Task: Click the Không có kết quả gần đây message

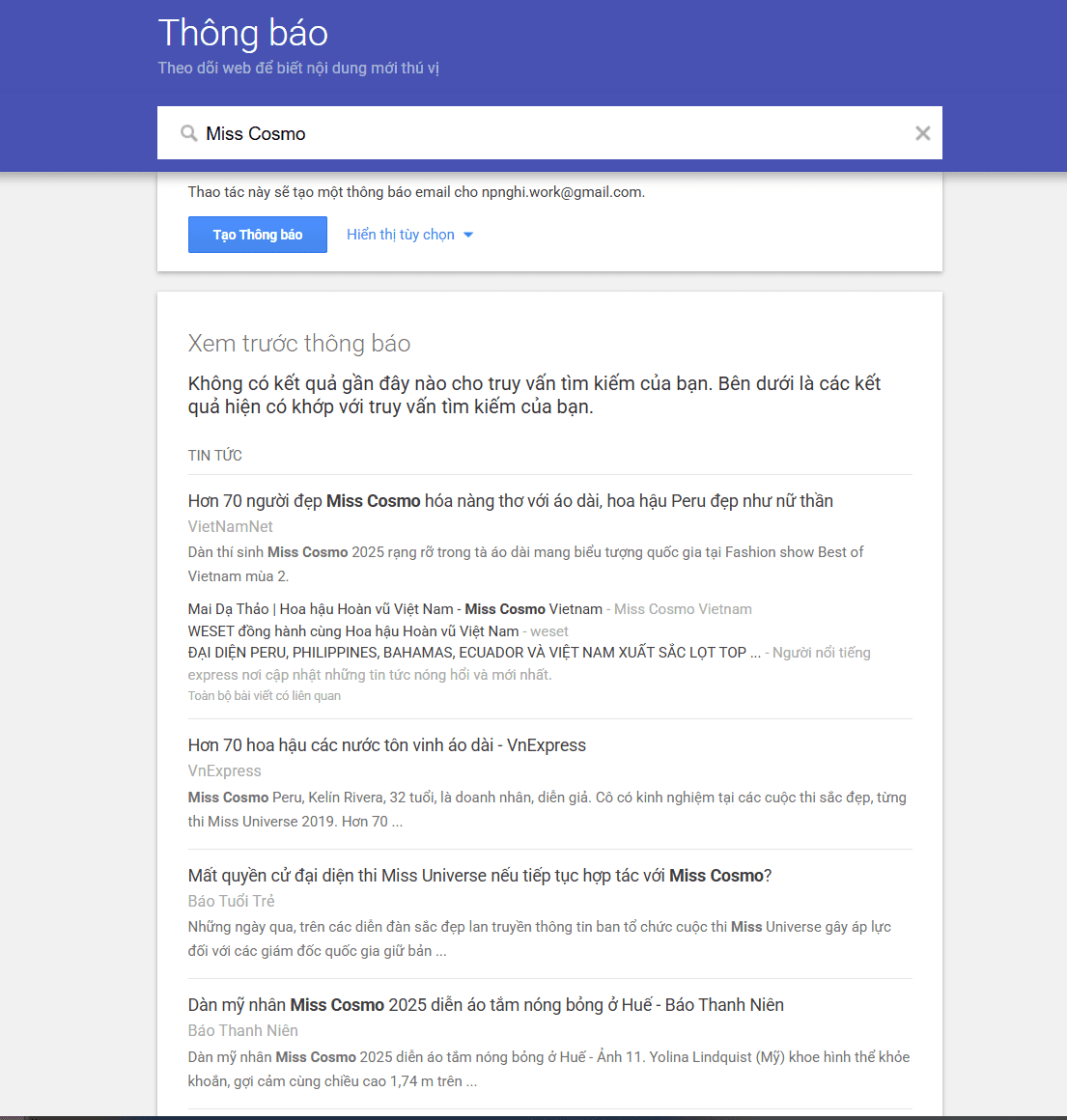Action: click(534, 395)
